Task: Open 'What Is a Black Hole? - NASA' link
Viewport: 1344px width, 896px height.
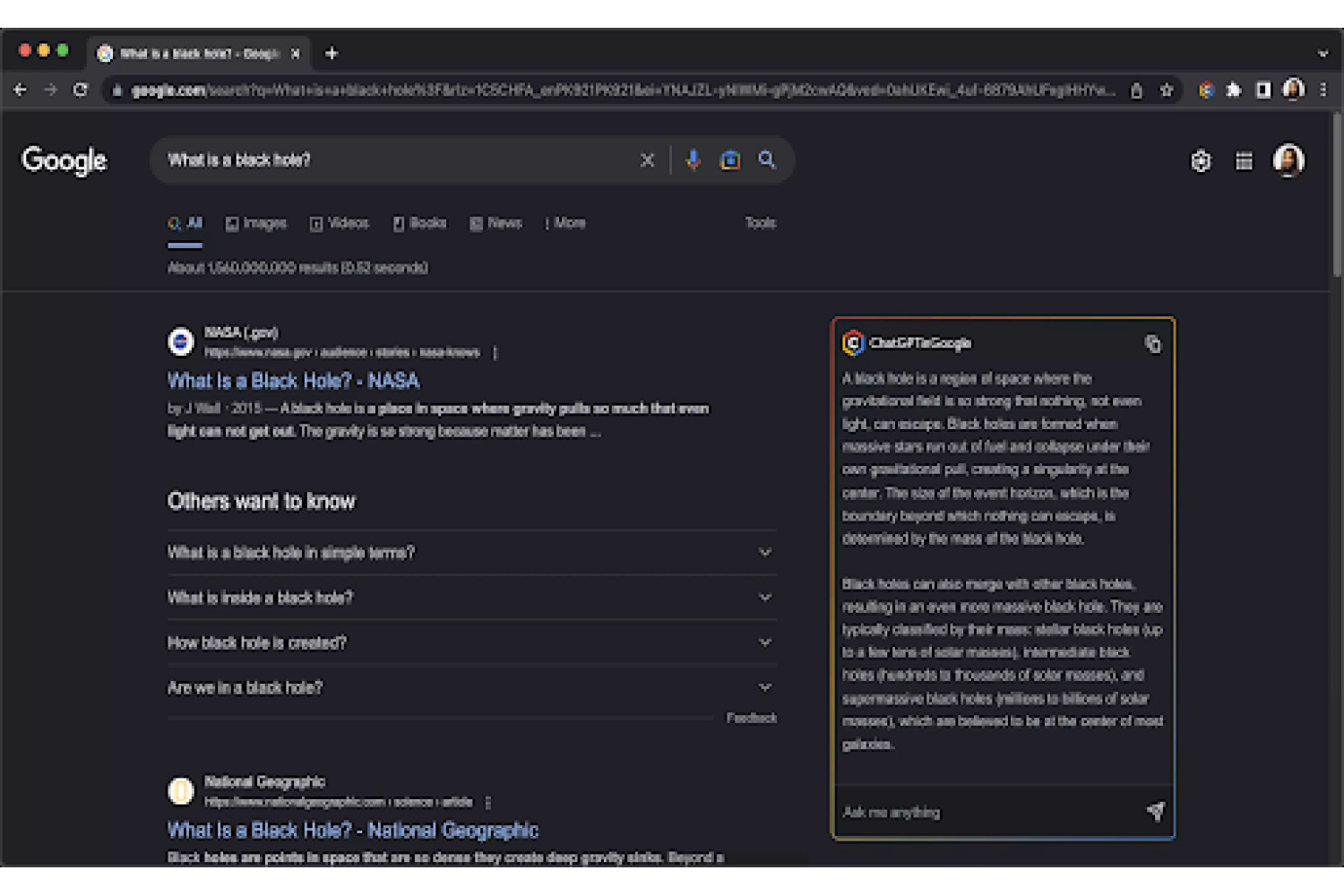Action: click(x=293, y=382)
